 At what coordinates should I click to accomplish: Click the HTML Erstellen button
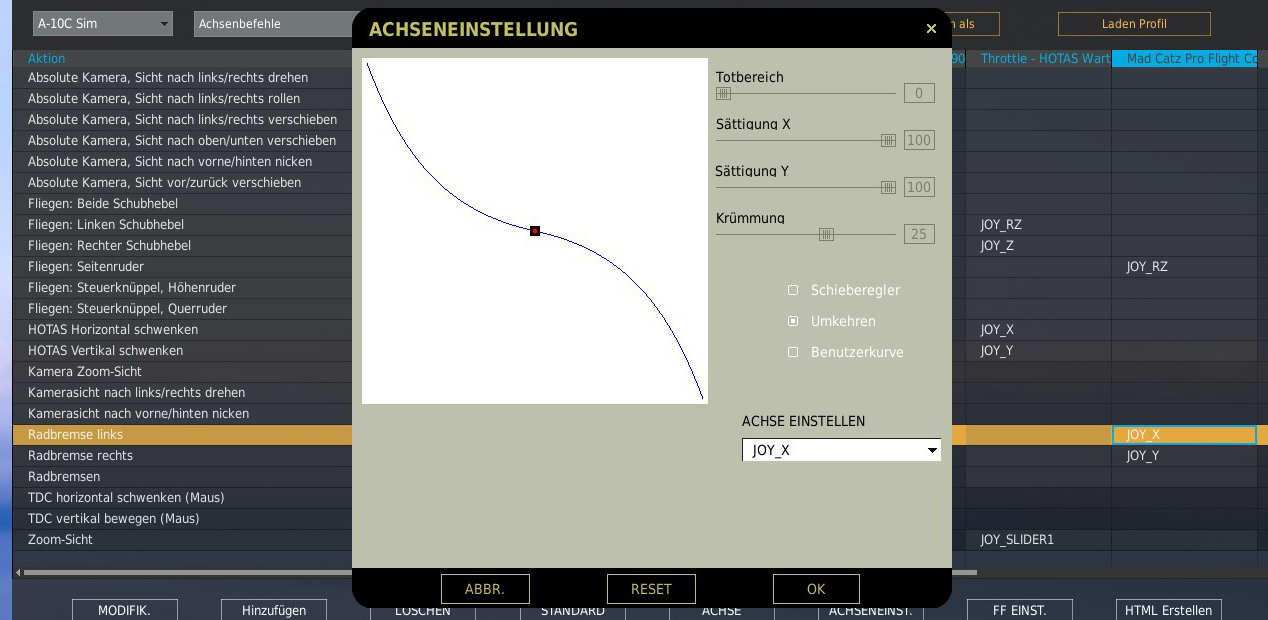tap(1168, 610)
